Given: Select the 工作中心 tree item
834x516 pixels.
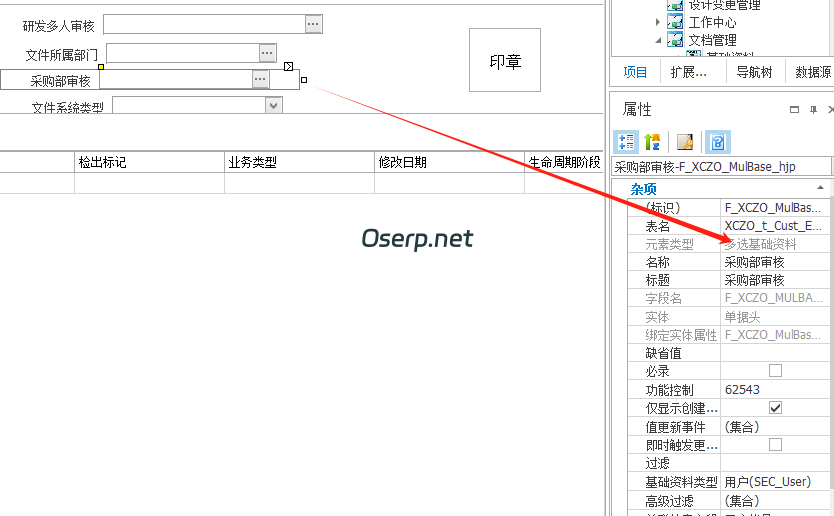Looking at the screenshot, I should coord(712,22).
